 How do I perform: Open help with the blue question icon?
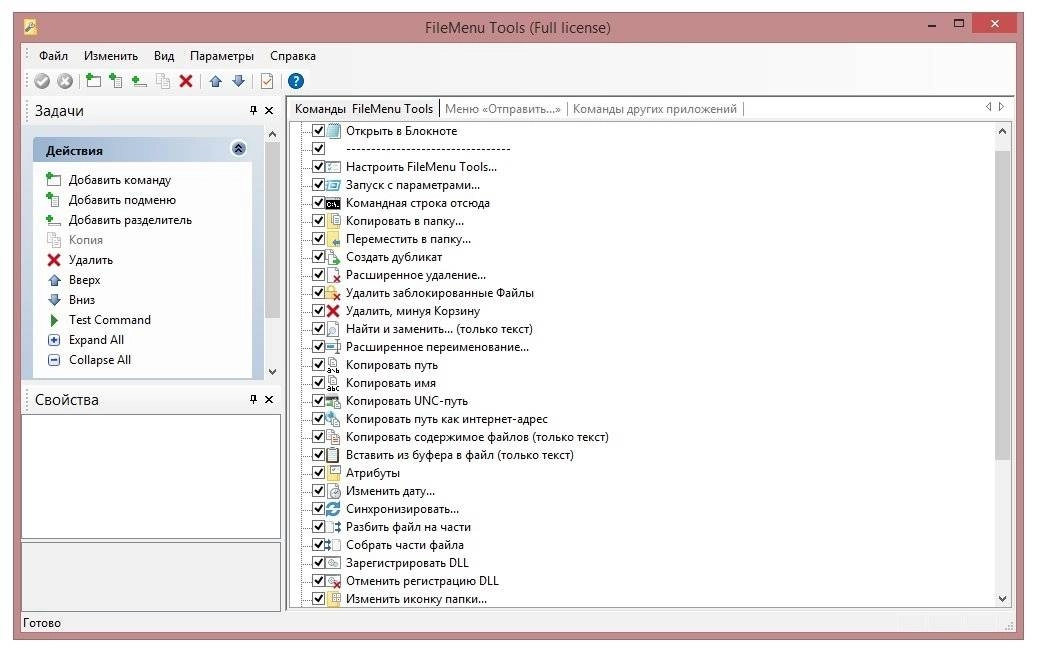coord(296,81)
